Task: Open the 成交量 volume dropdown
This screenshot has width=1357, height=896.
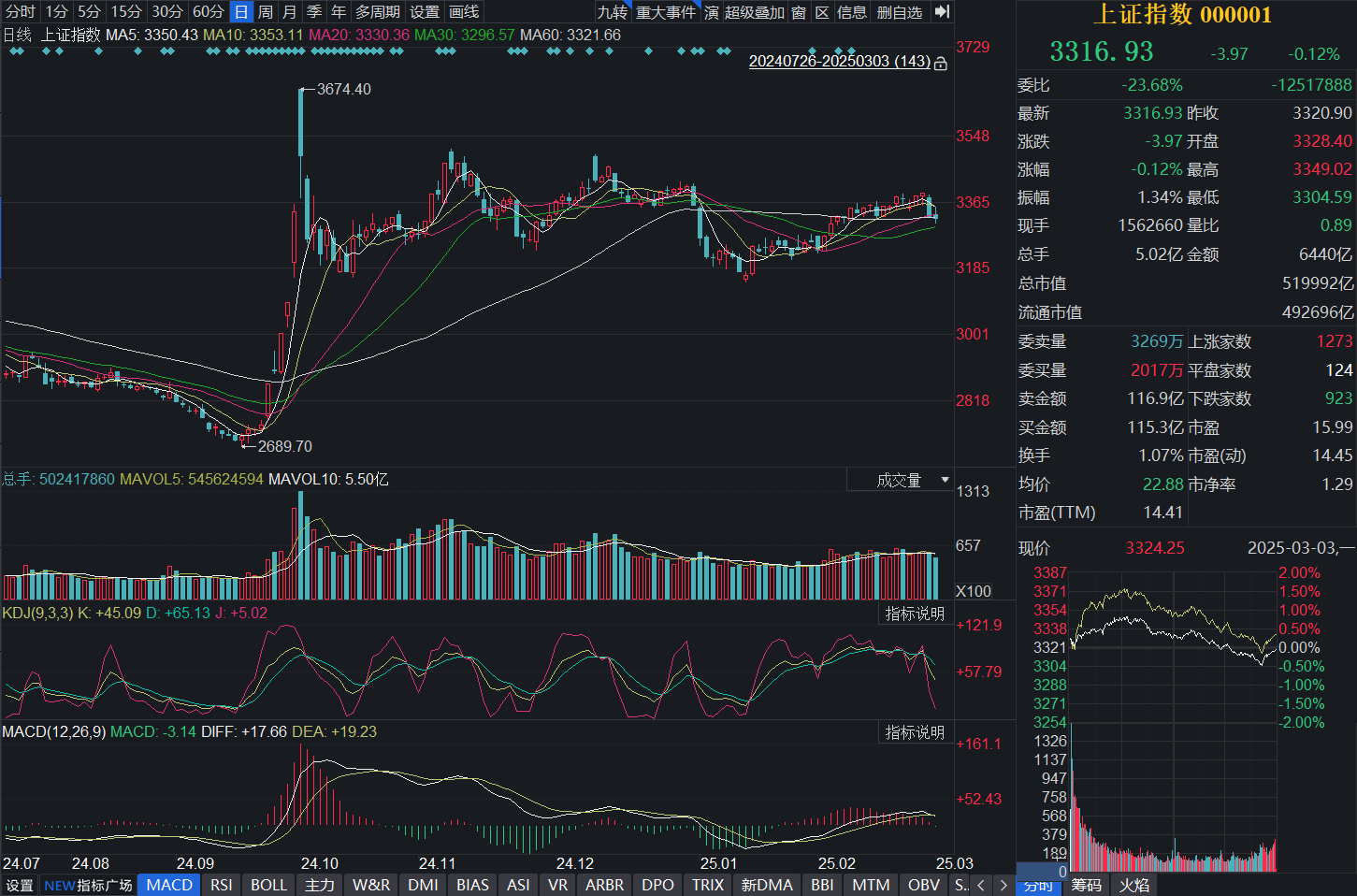Action: [900, 480]
